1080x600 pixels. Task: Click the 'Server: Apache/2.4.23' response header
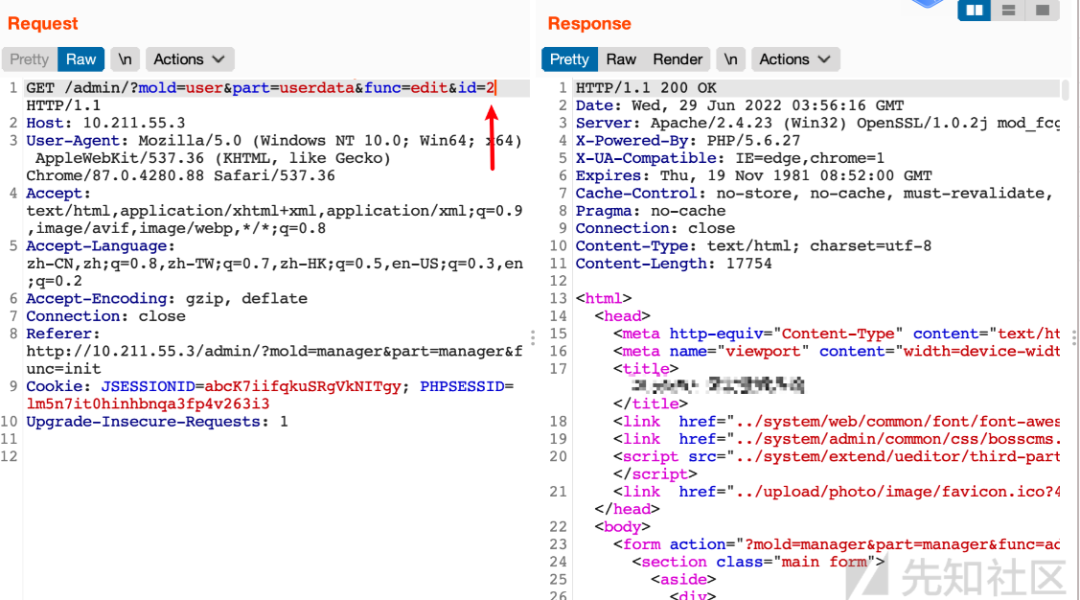click(x=818, y=123)
